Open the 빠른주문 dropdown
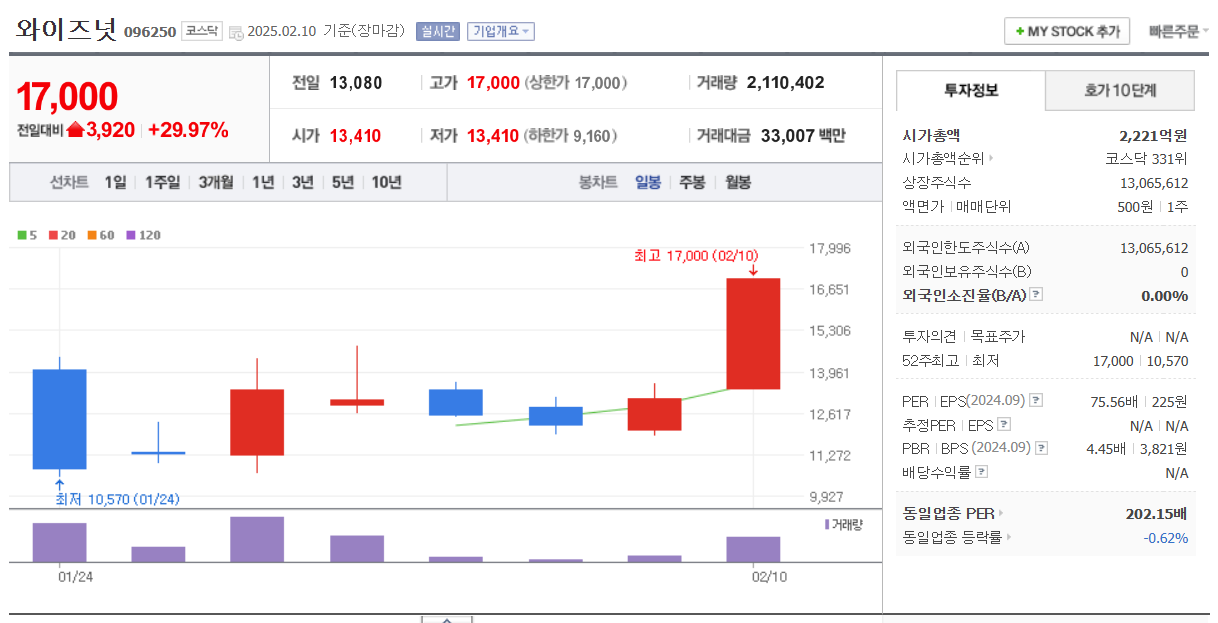Viewport: 1218px width, 623px height. coord(1178,32)
